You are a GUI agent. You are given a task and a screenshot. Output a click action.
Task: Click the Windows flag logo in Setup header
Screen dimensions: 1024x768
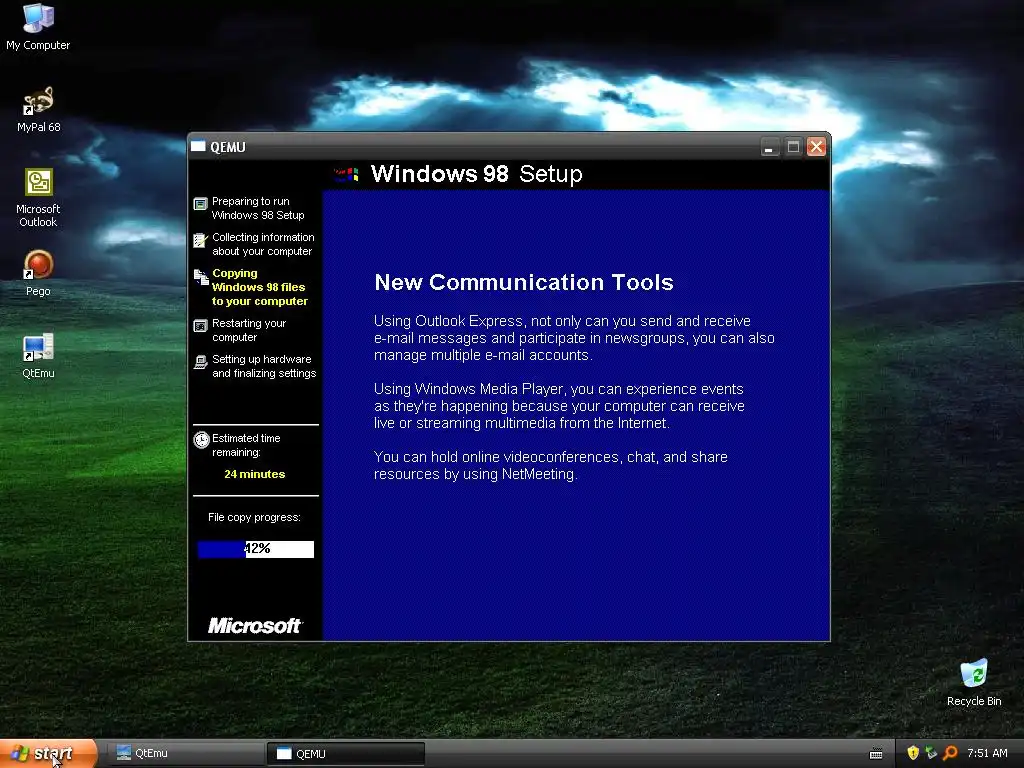pyautogui.click(x=346, y=174)
